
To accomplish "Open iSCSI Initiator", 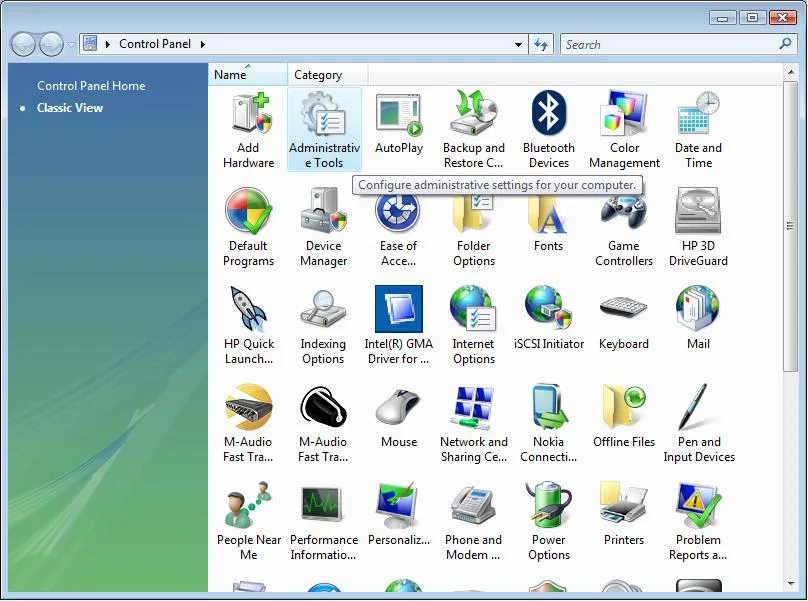I will click(x=549, y=319).
